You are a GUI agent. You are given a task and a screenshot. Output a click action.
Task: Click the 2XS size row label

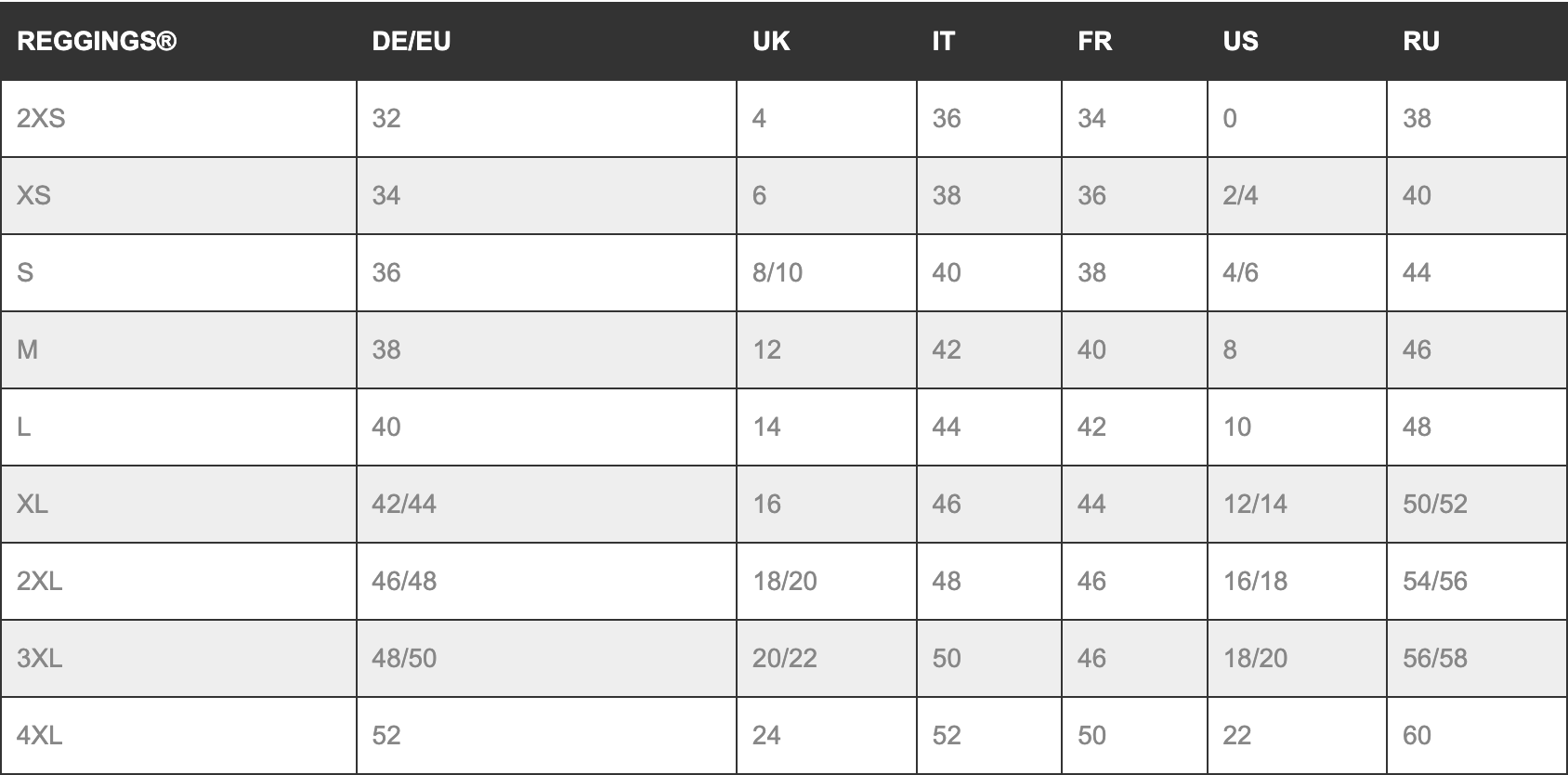coord(41,119)
